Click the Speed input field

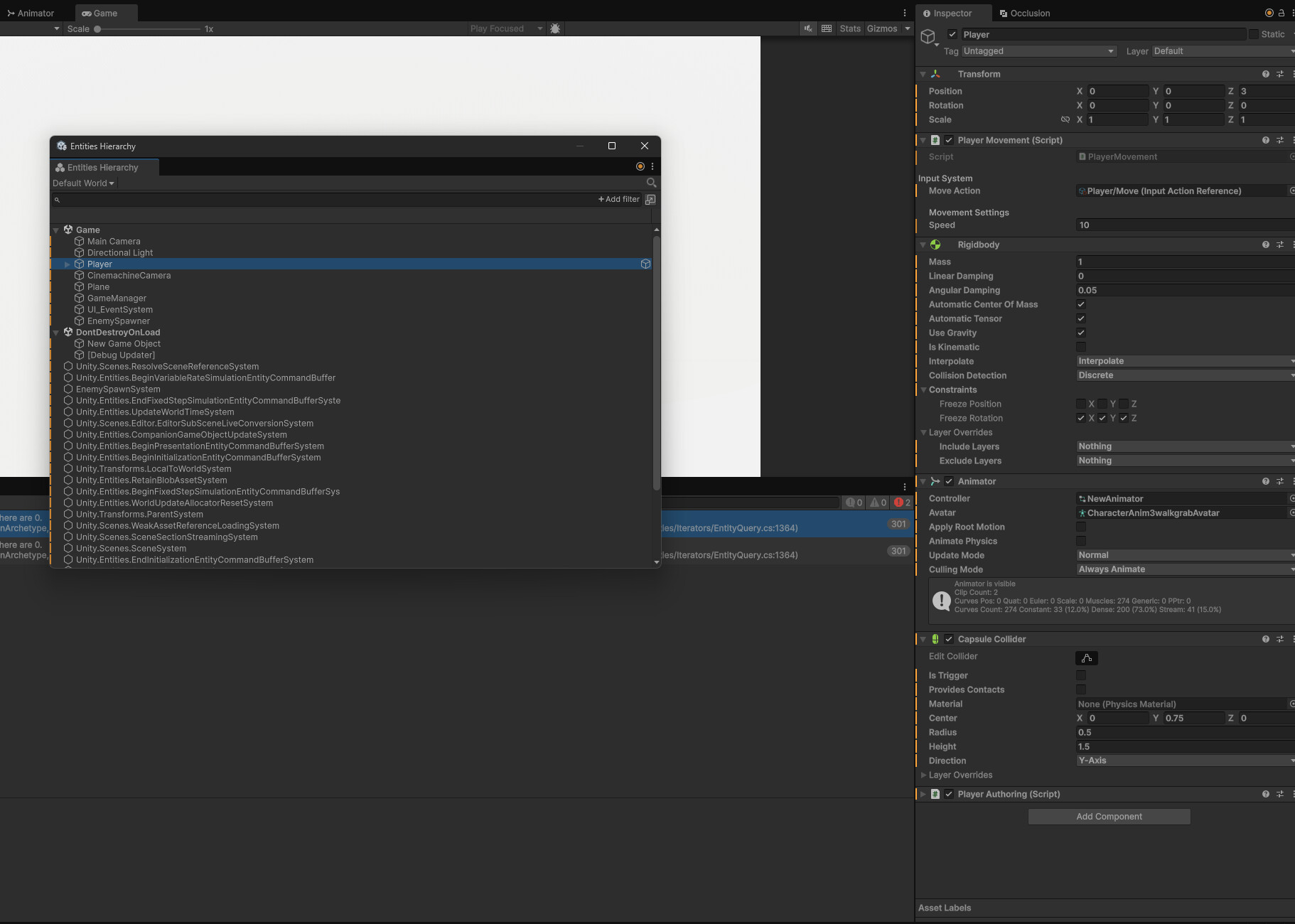tap(1182, 225)
